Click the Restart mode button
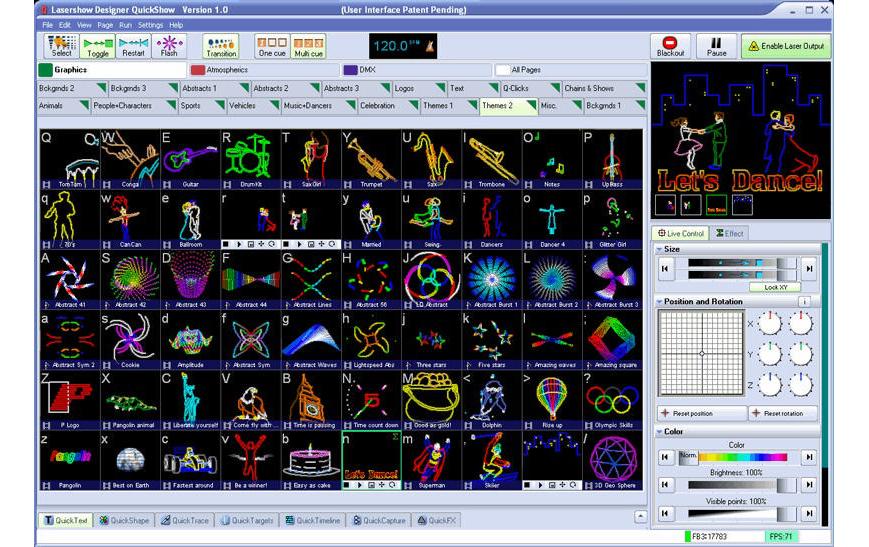This screenshot has height=547, width=869. (x=133, y=46)
